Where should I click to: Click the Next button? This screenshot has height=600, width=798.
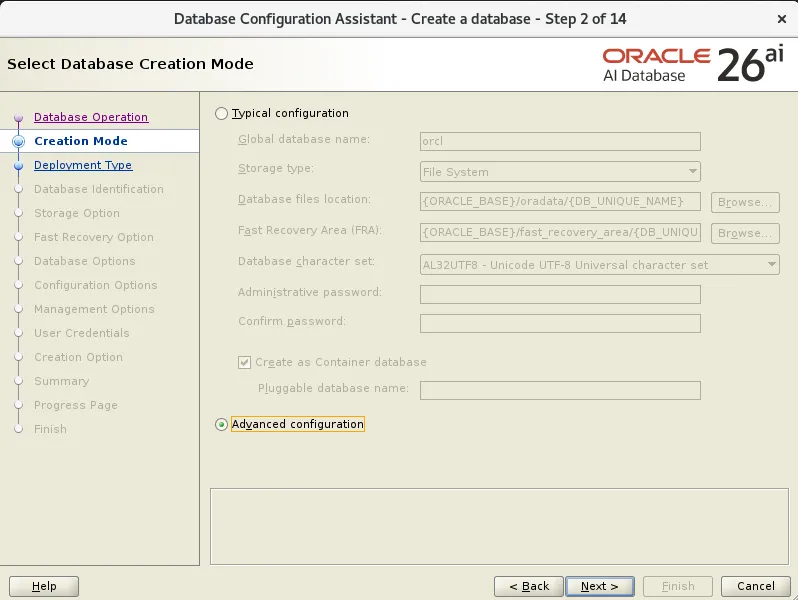coord(600,586)
